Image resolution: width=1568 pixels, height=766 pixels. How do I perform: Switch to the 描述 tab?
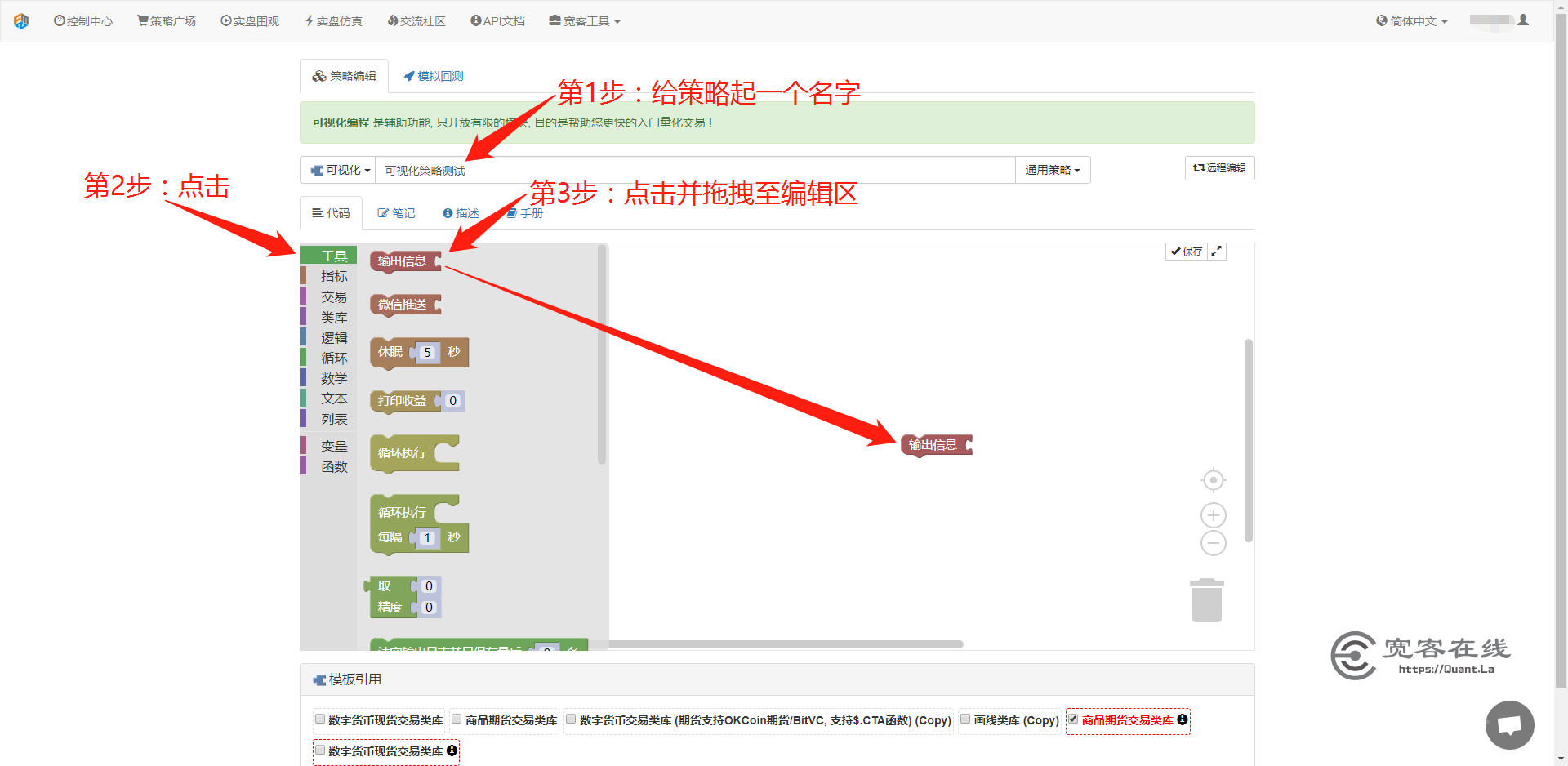click(x=461, y=213)
